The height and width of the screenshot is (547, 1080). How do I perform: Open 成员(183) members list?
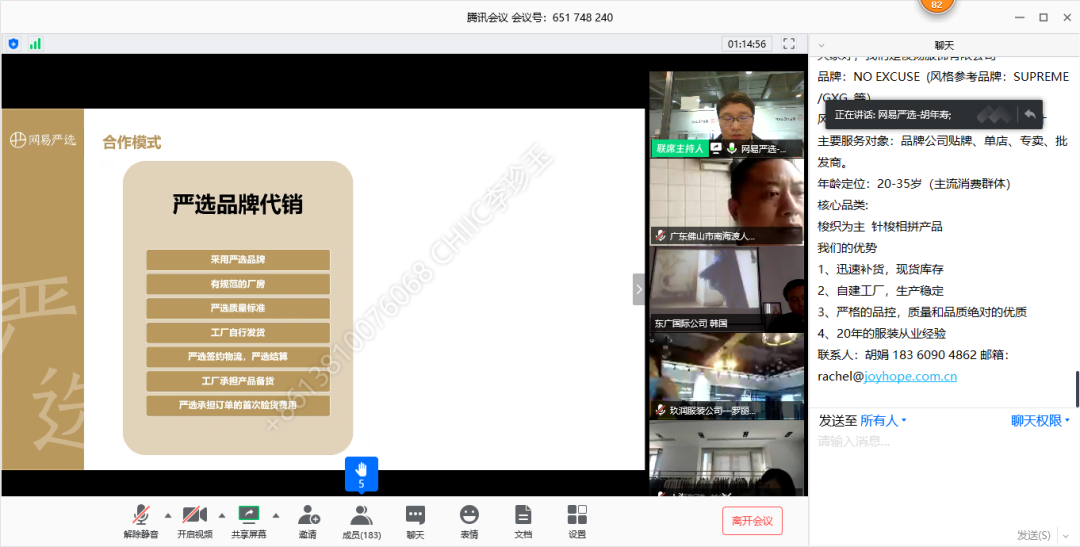coord(362,522)
